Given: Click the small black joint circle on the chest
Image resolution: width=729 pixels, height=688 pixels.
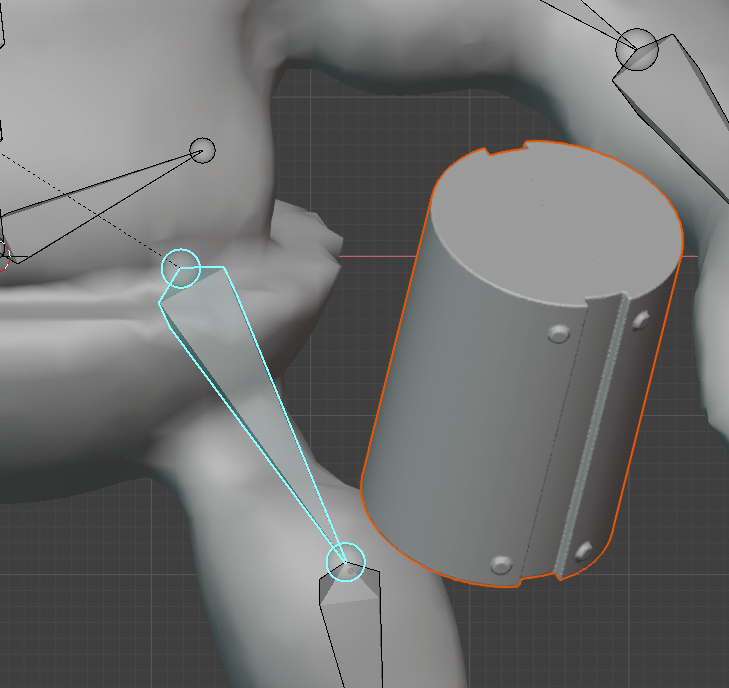Looking at the screenshot, I should coord(203,150).
